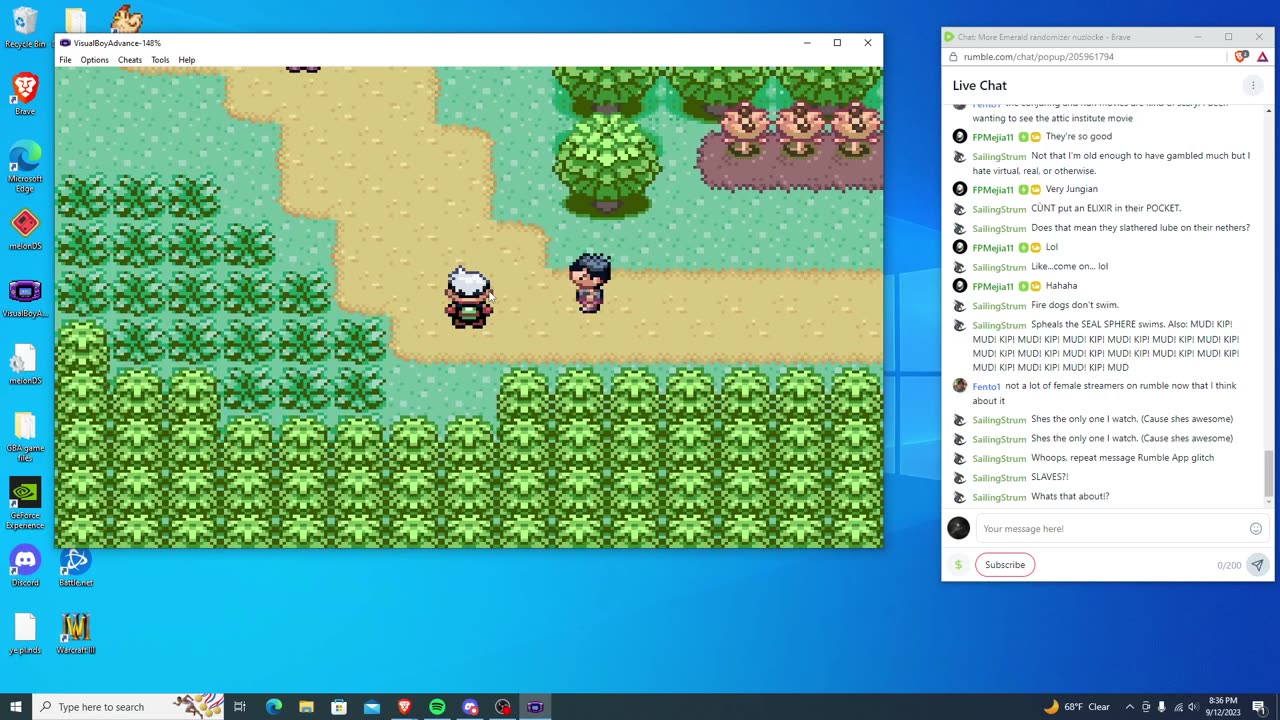Open the notification center icon
The height and width of the screenshot is (720, 1280).
pos(1259,707)
